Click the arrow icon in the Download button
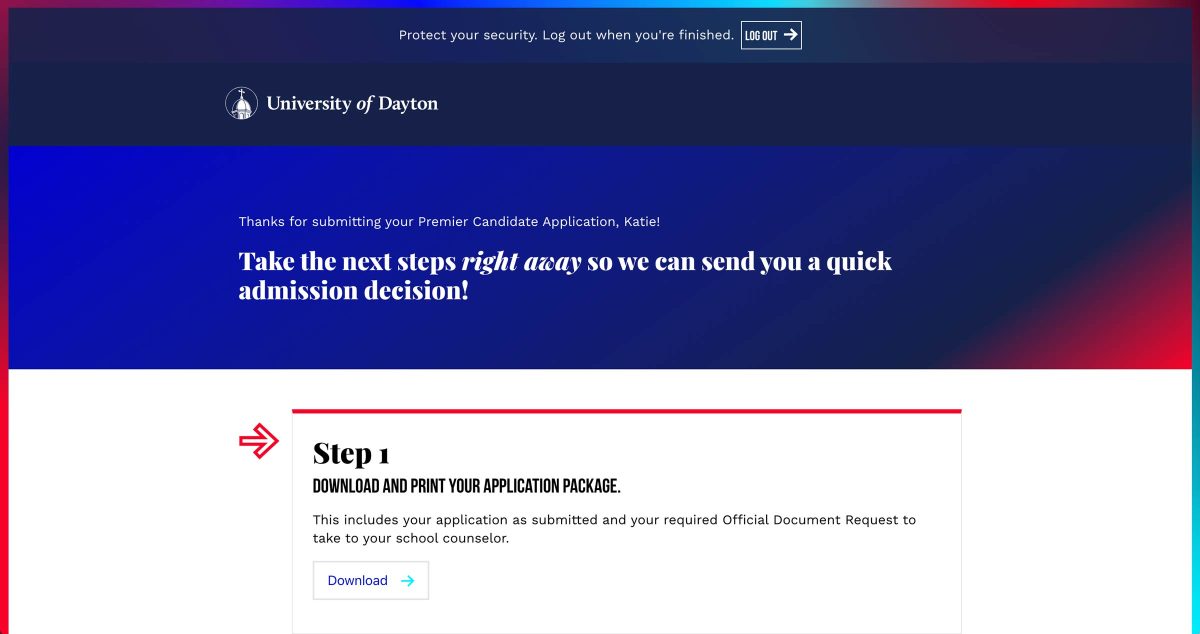 (407, 581)
